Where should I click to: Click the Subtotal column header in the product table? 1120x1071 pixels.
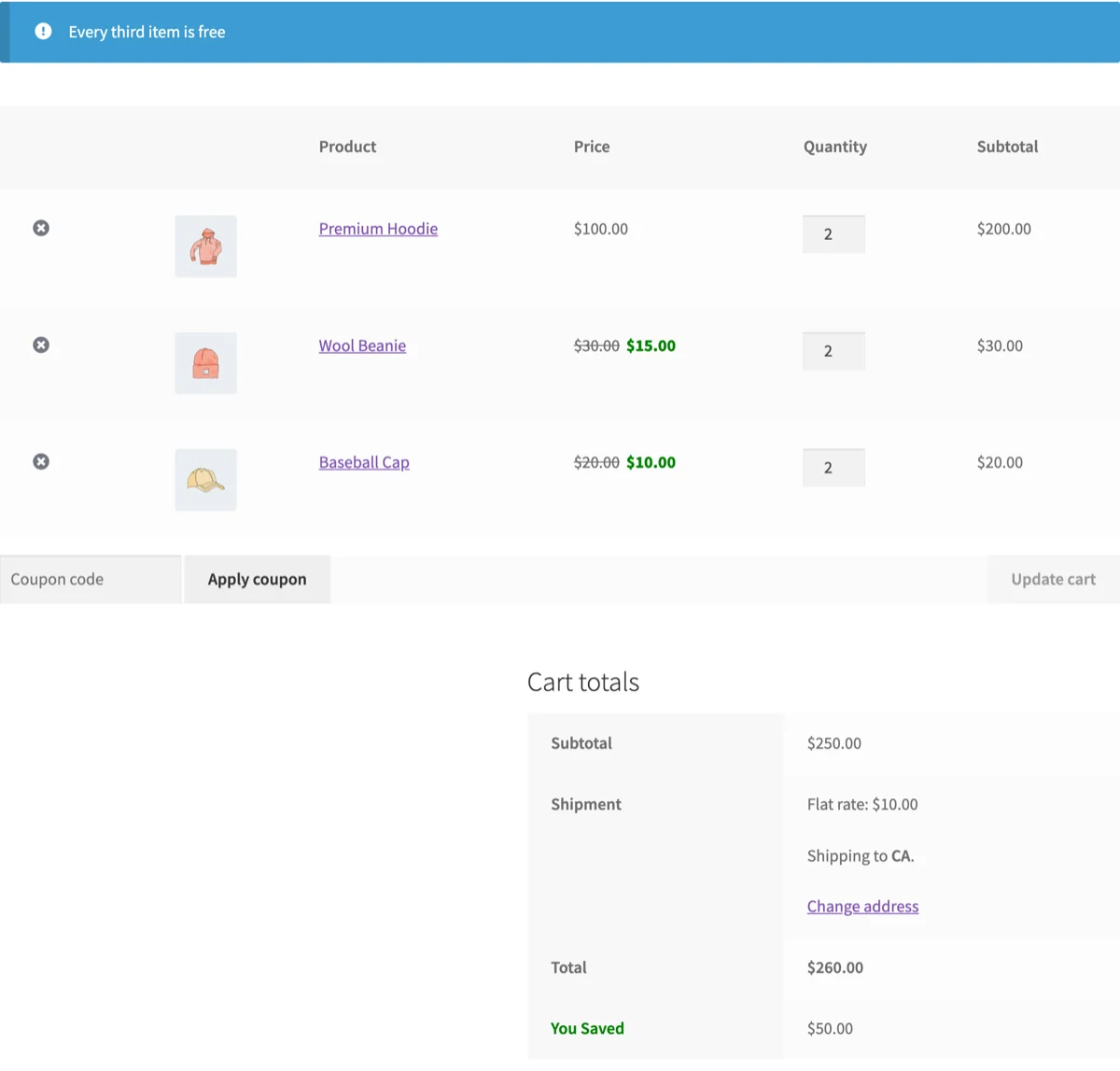click(1007, 147)
